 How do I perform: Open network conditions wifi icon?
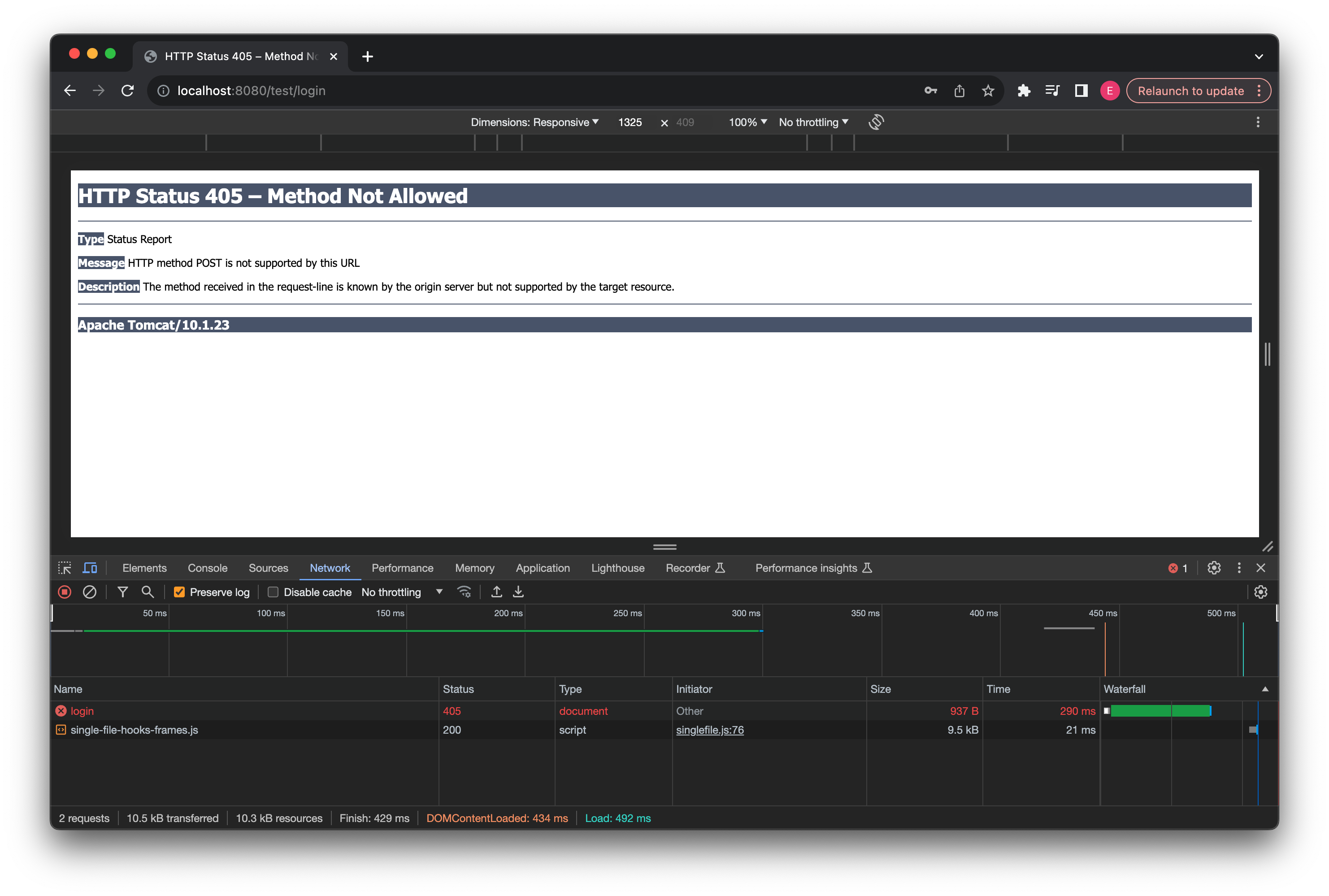click(x=464, y=592)
